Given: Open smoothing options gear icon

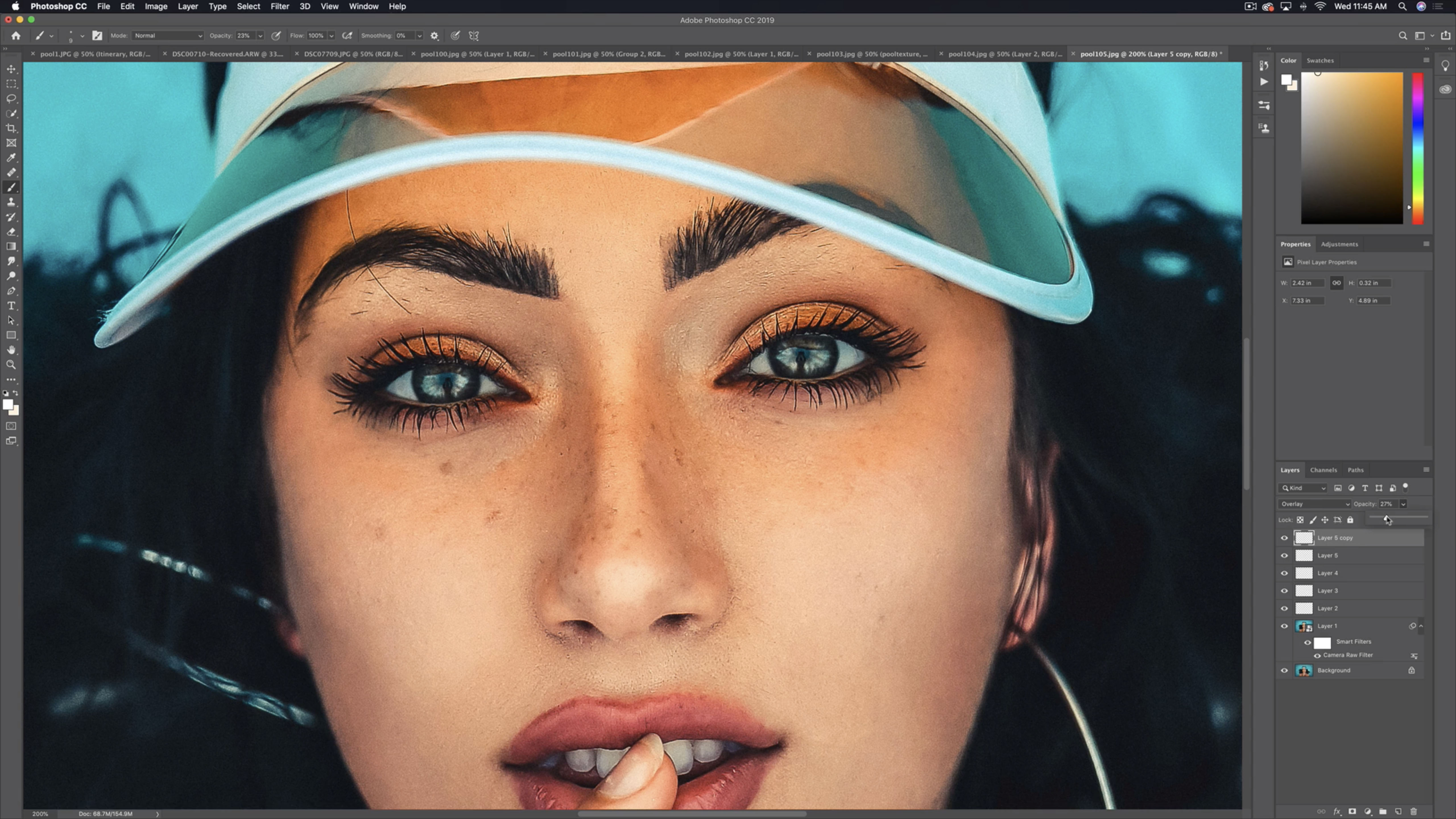Looking at the screenshot, I should pos(434,36).
